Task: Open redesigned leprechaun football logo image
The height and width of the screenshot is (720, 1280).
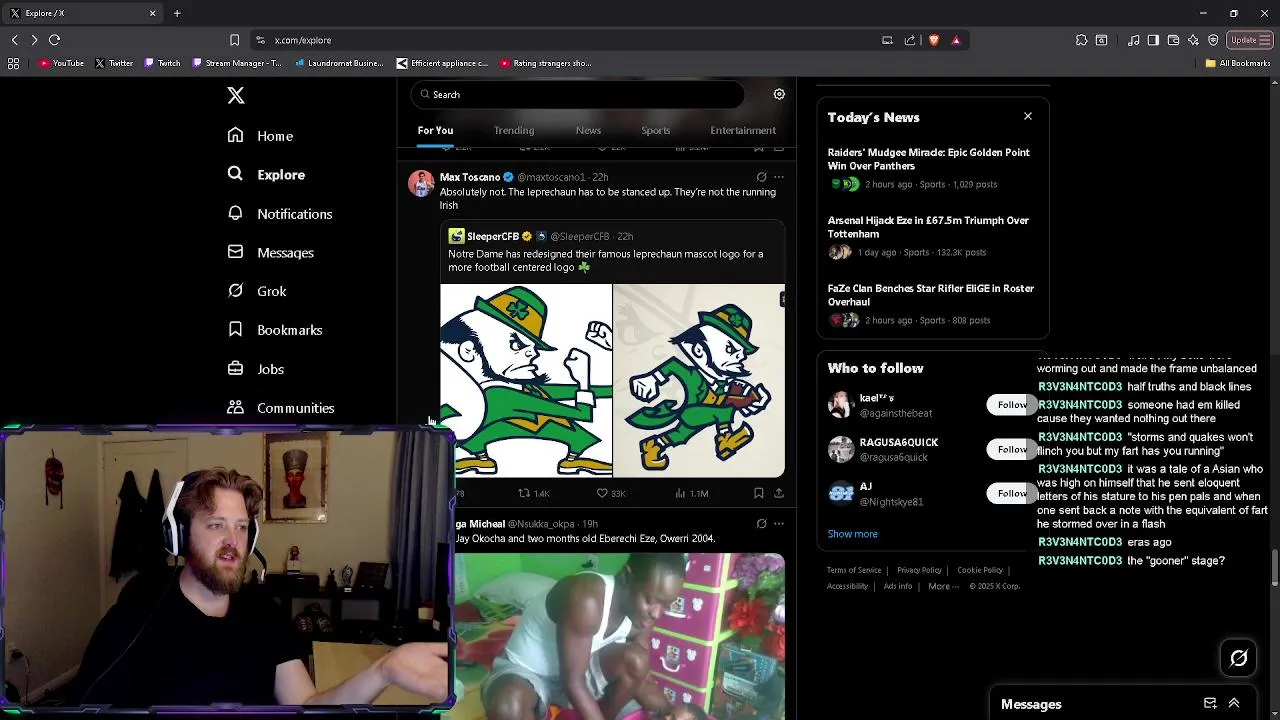Action: tap(699, 381)
